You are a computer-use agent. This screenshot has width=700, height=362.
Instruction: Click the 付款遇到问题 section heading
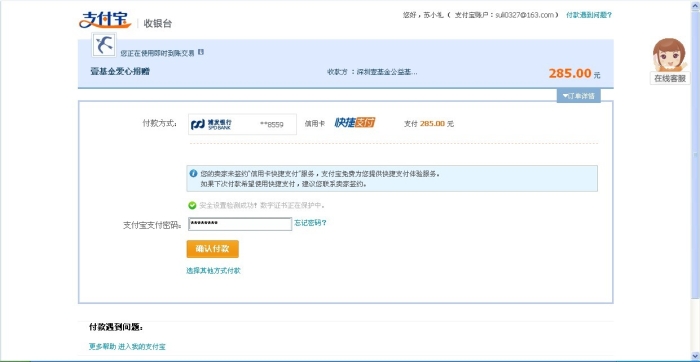(x=116, y=327)
